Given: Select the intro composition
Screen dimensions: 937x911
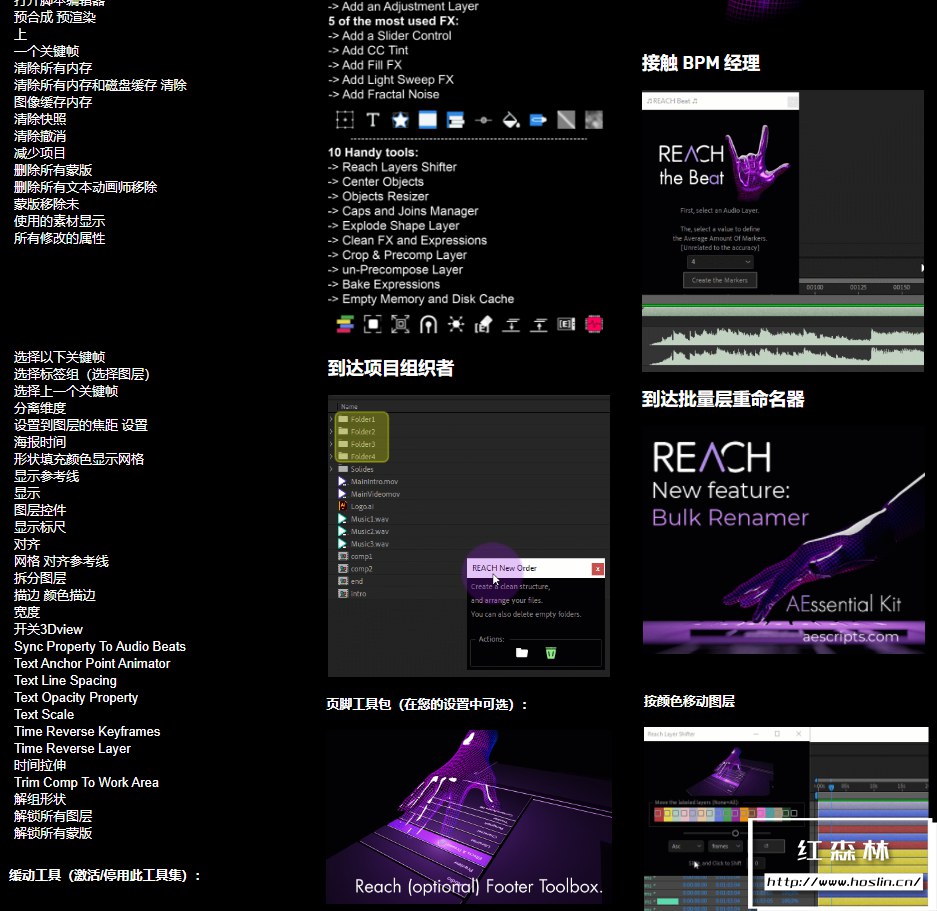Looking at the screenshot, I should tap(358, 594).
